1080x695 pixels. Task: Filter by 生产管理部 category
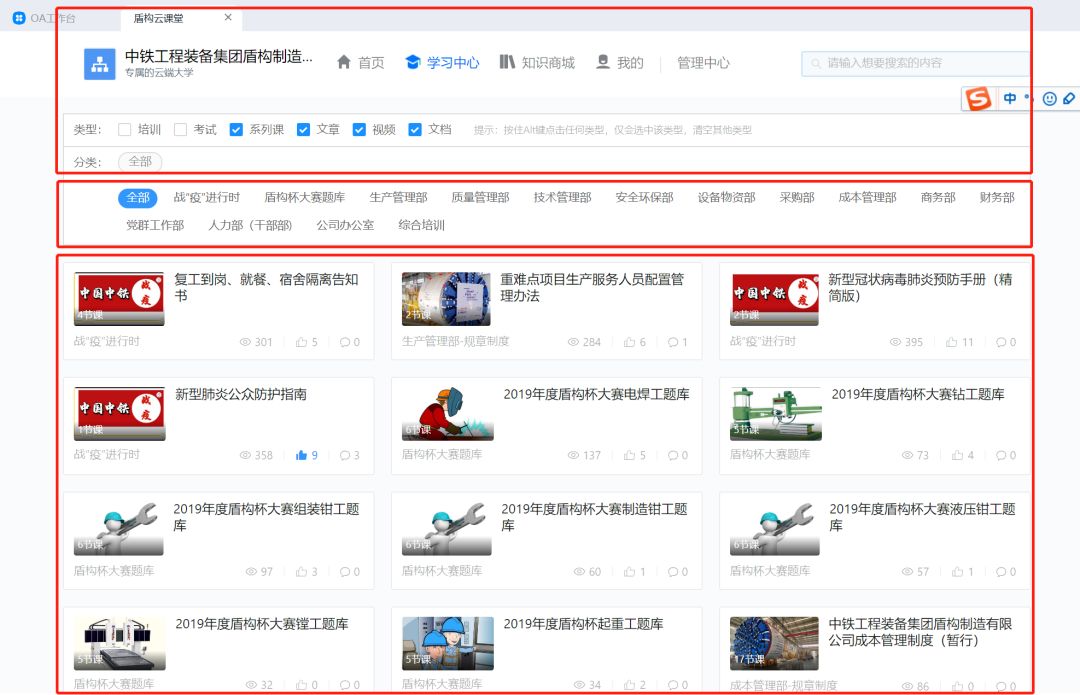pyautogui.click(x=398, y=198)
